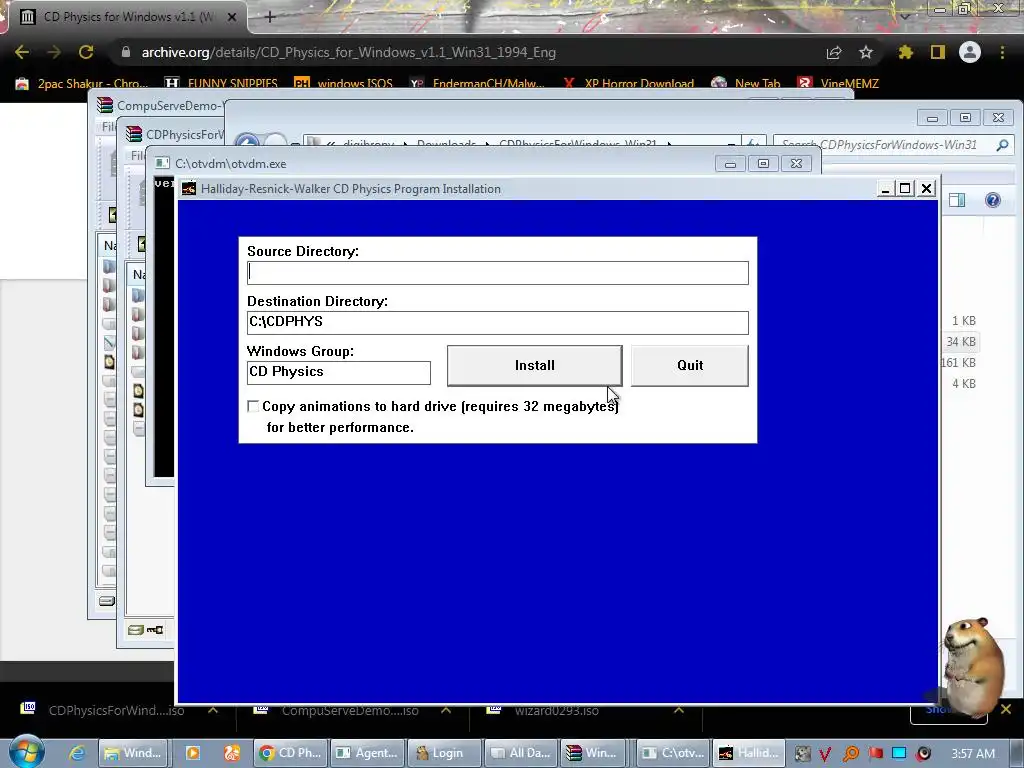Switch to Agent... taskbar button
Viewport: 1024px width, 768px height.
point(367,753)
